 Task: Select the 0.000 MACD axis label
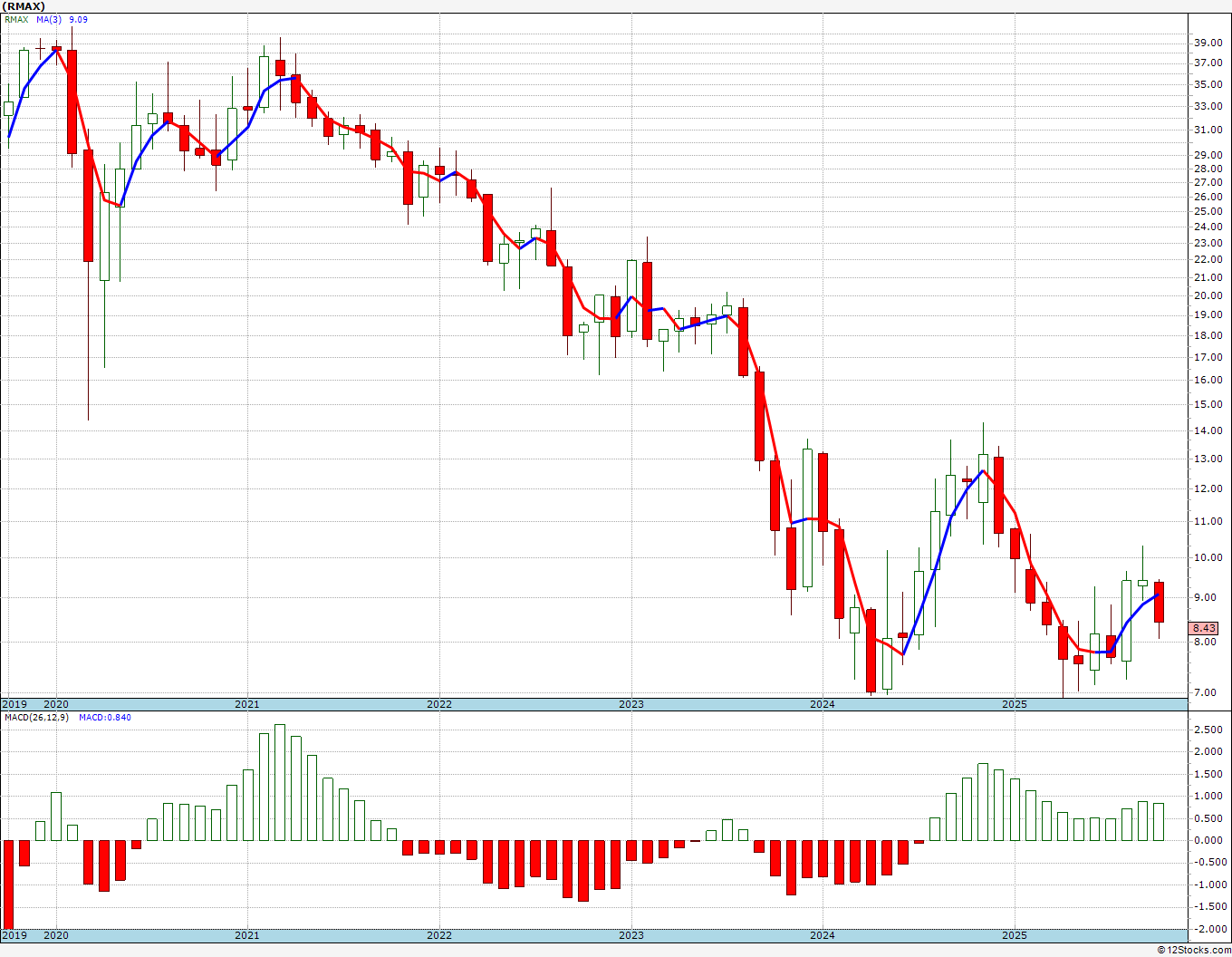tap(1208, 841)
